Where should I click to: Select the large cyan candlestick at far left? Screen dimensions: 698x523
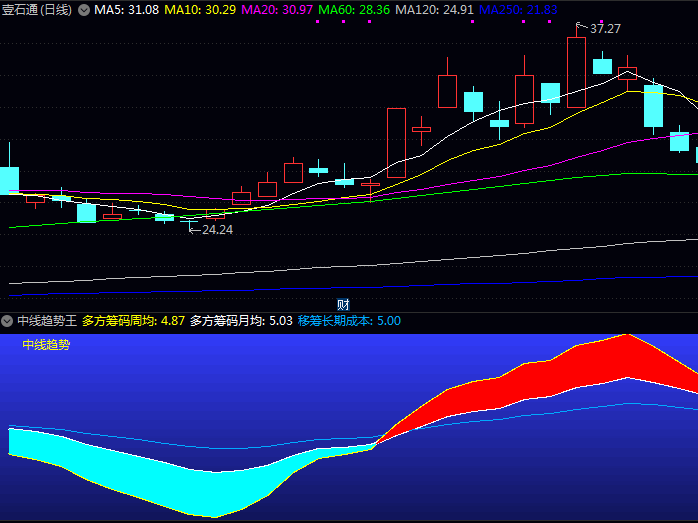(x=9, y=180)
